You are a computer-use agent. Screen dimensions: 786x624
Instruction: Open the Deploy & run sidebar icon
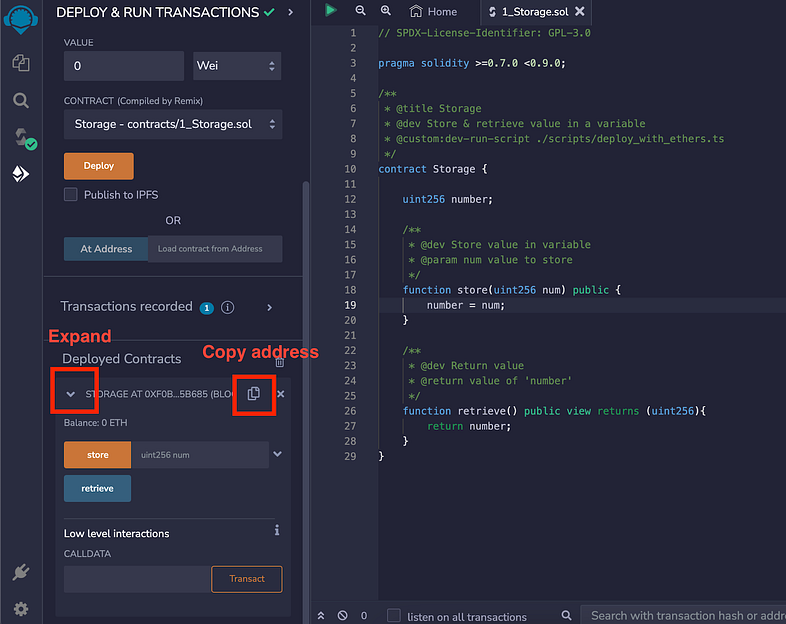coord(21,174)
